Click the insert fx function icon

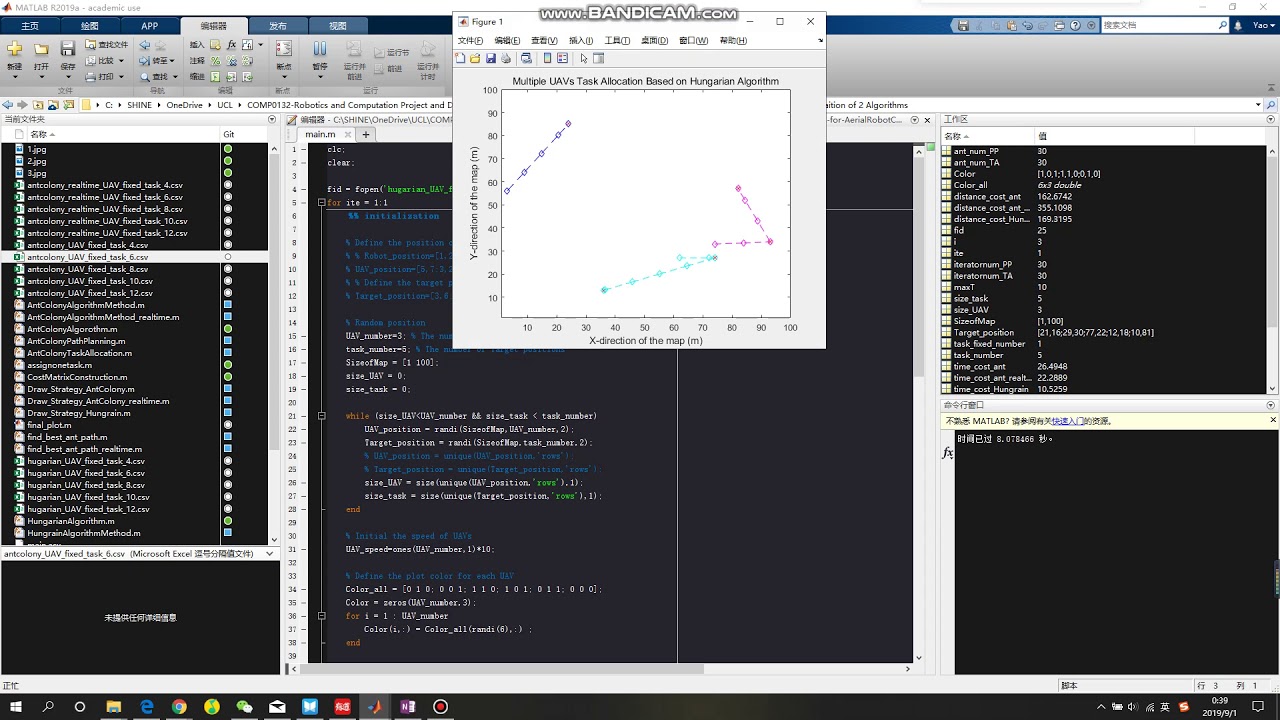(232, 45)
